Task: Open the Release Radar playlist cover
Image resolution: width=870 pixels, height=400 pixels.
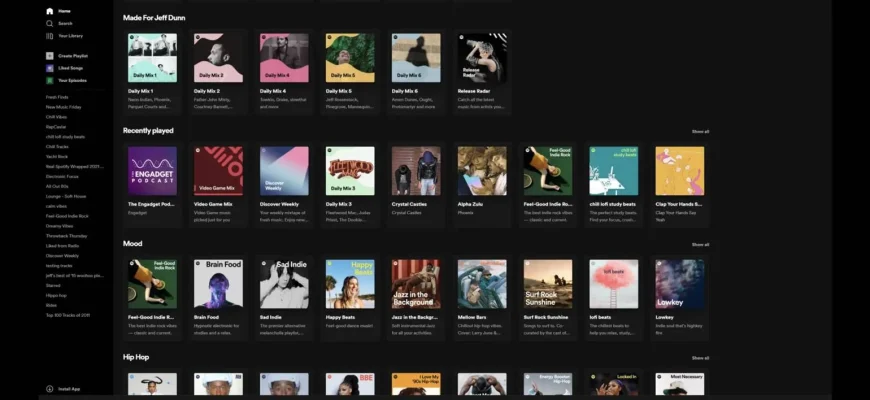Action: (x=482, y=58)
